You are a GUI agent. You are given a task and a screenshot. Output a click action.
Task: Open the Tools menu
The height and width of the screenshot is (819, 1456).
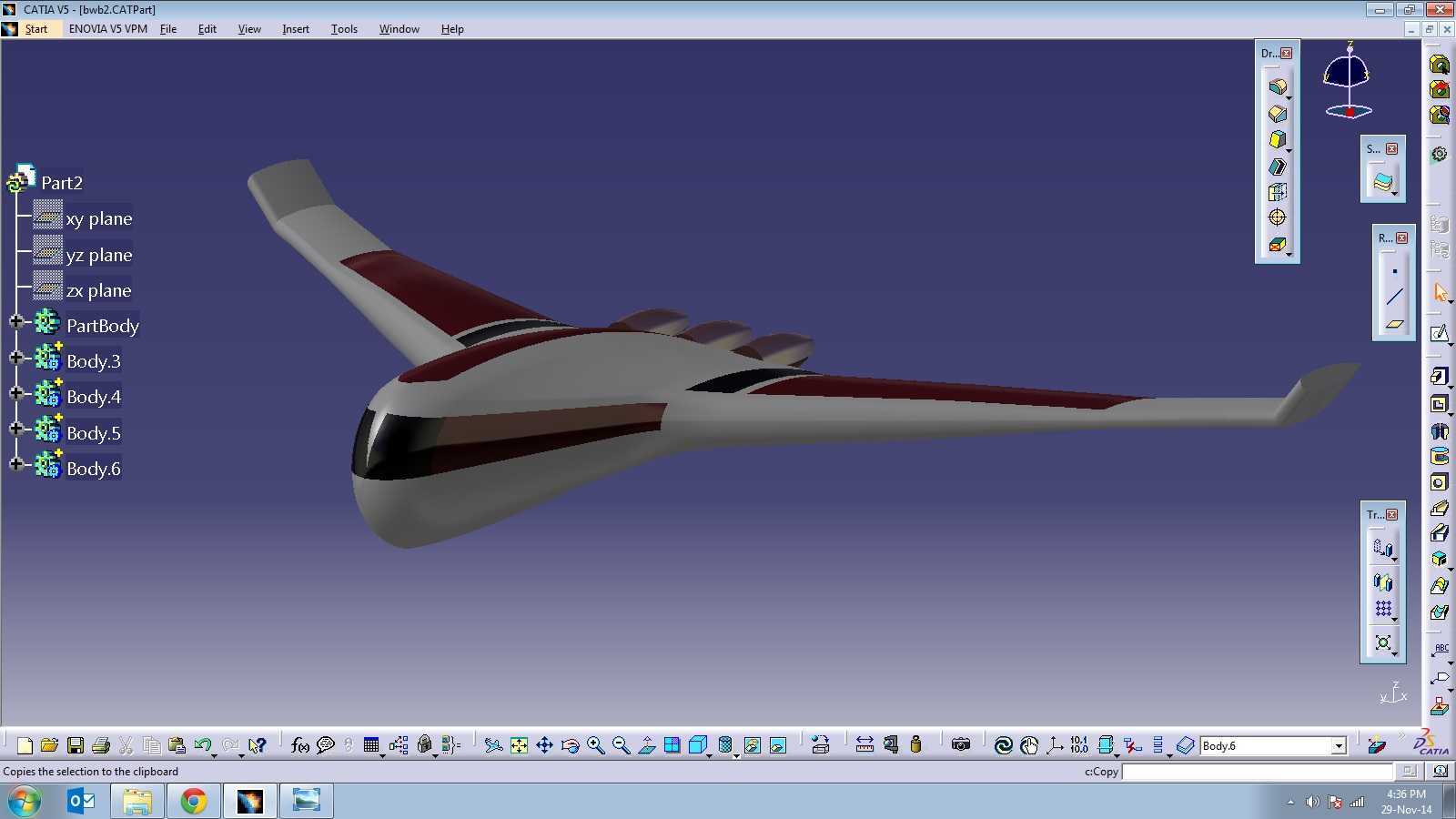coord(344,29)
